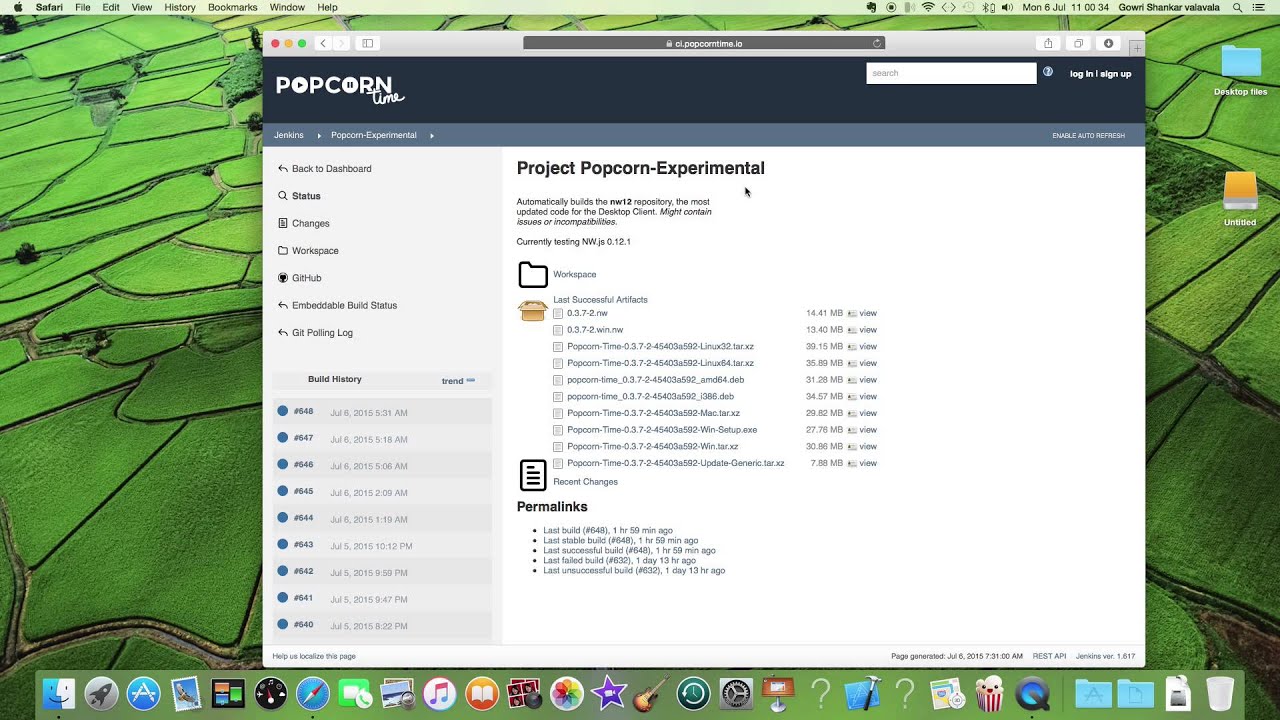Open the Changes sidebar link
The image size is (1280, 720).
310,224
